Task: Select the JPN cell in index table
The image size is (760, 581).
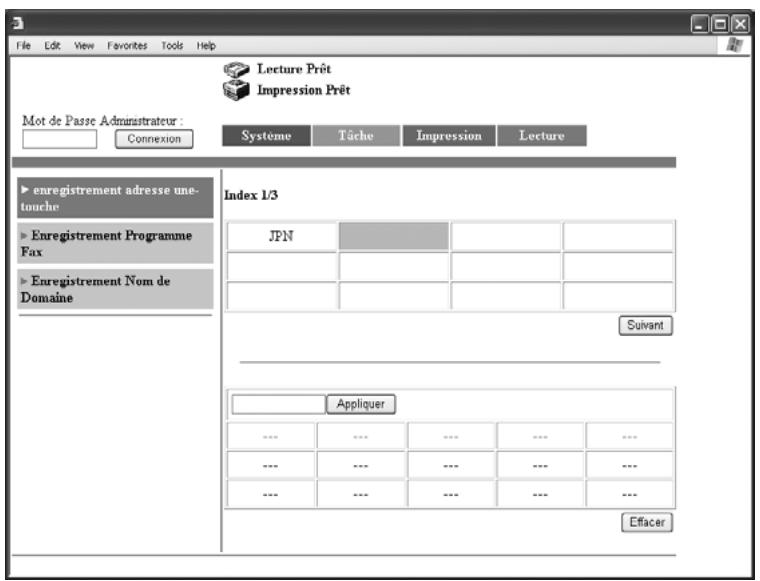Action: (282, 236)
